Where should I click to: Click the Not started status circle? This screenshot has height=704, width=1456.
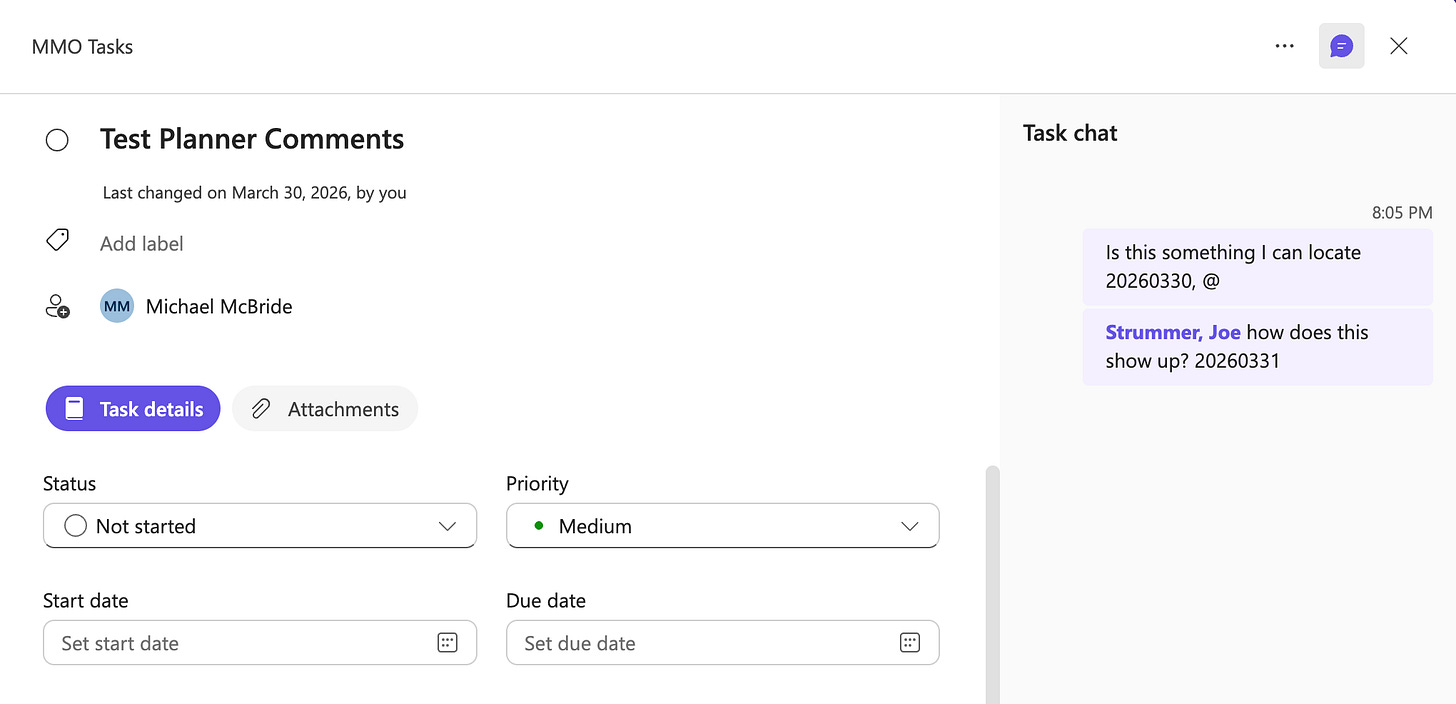[x=75, y=526]
